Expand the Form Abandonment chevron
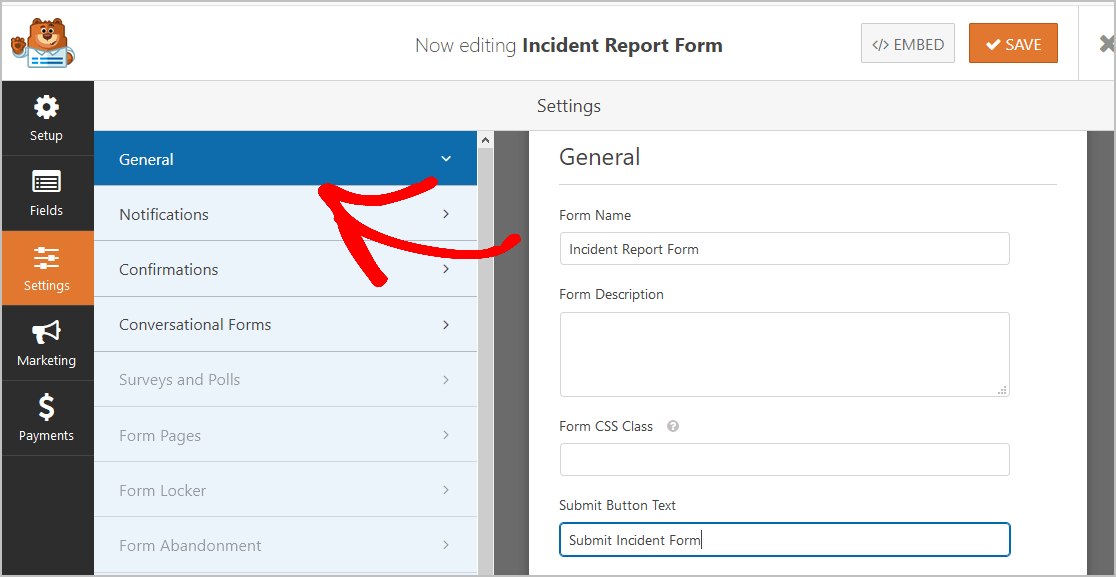Screen dimensions: 1116x577 [x=446, y=545]
